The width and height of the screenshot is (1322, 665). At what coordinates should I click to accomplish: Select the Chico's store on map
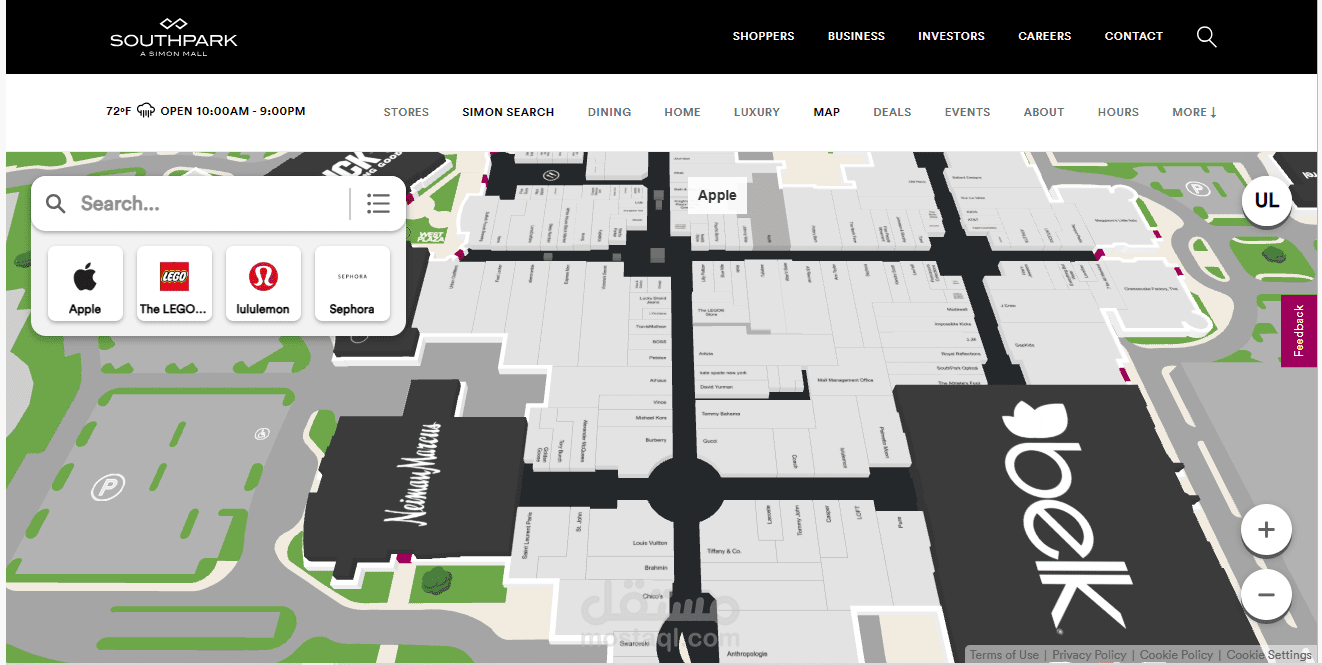pos(652,596)
